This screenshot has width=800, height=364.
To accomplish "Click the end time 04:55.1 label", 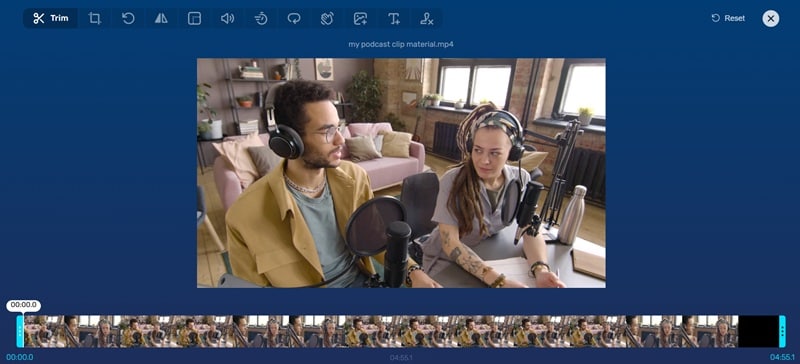I will [x=782, y=357].
